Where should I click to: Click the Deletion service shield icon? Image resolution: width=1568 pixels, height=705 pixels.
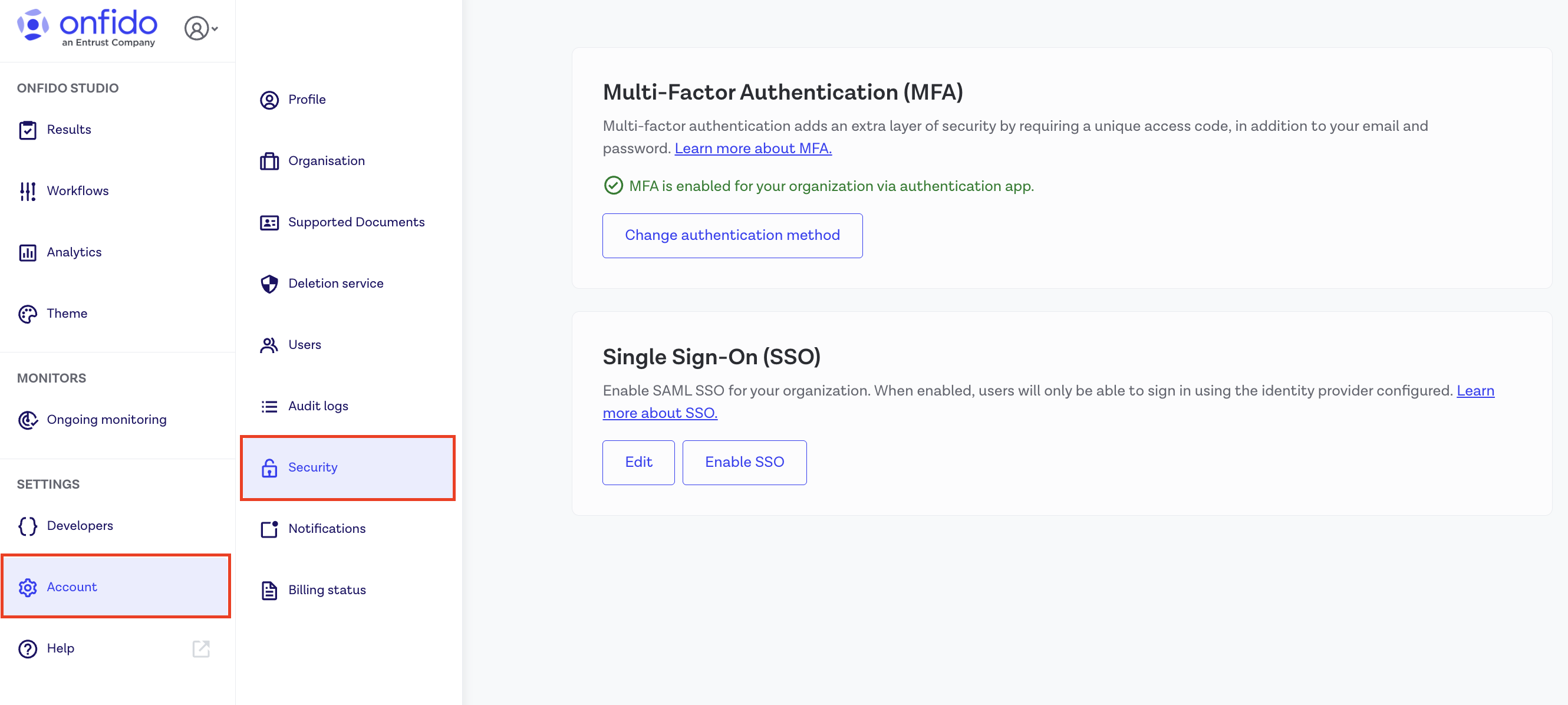click(x=269, y=284)
